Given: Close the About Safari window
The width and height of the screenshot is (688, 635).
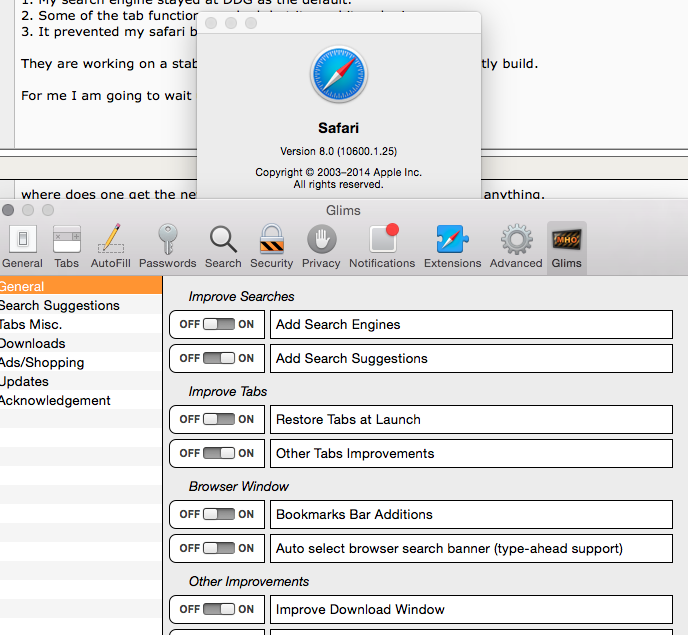Looking at the screenshot, I should (211, 23).
